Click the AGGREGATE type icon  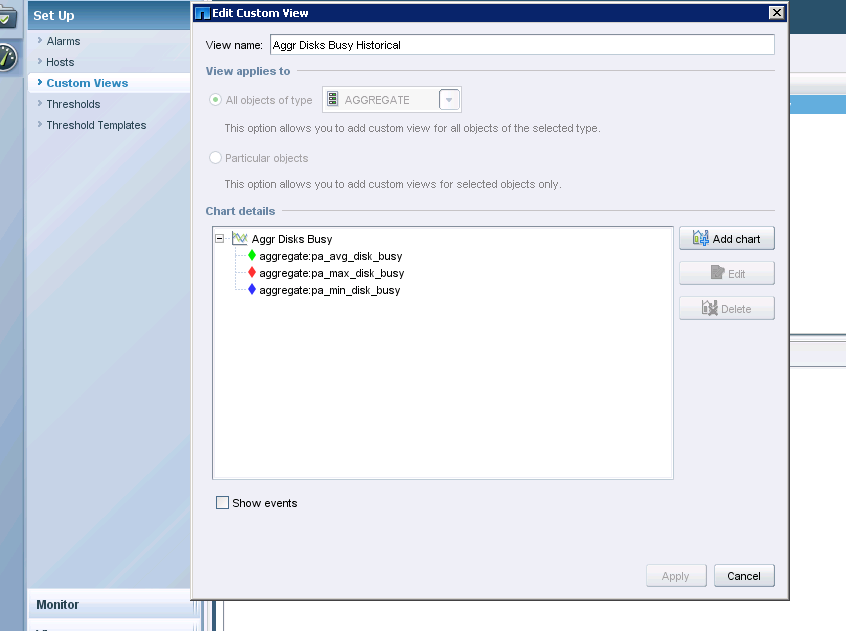click(x=332, y=99)
